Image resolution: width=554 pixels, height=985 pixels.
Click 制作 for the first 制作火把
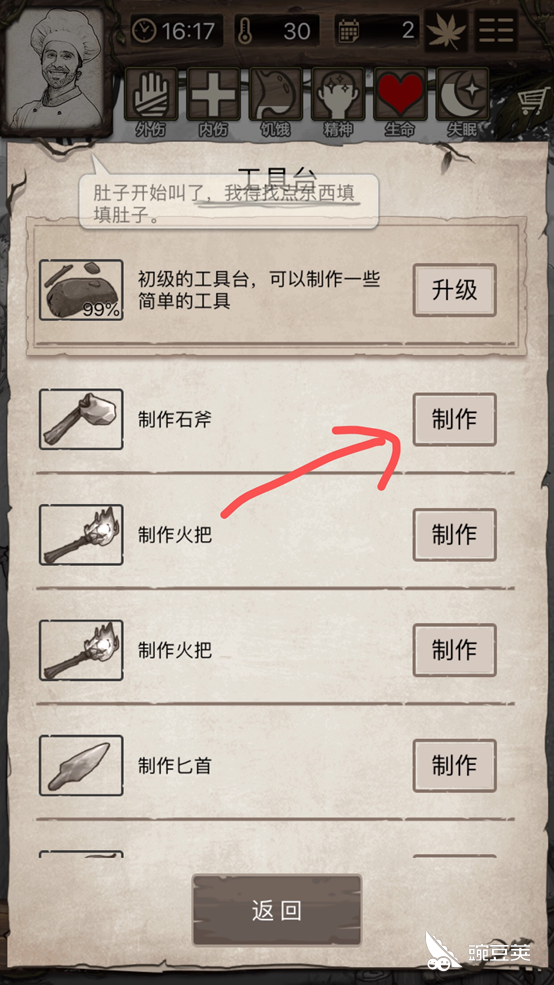[455, 535]
